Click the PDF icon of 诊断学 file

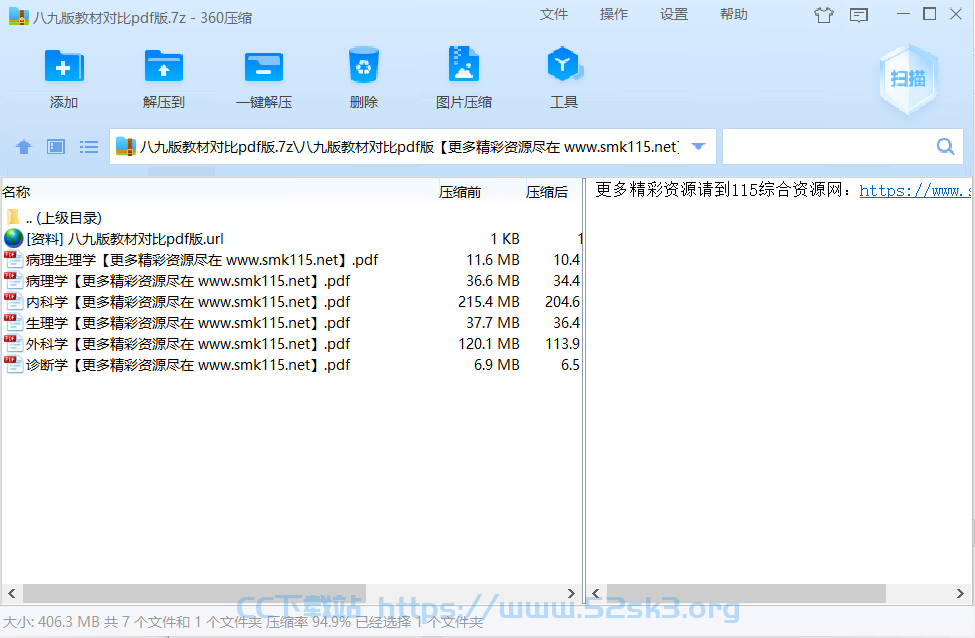coord(13,364)
